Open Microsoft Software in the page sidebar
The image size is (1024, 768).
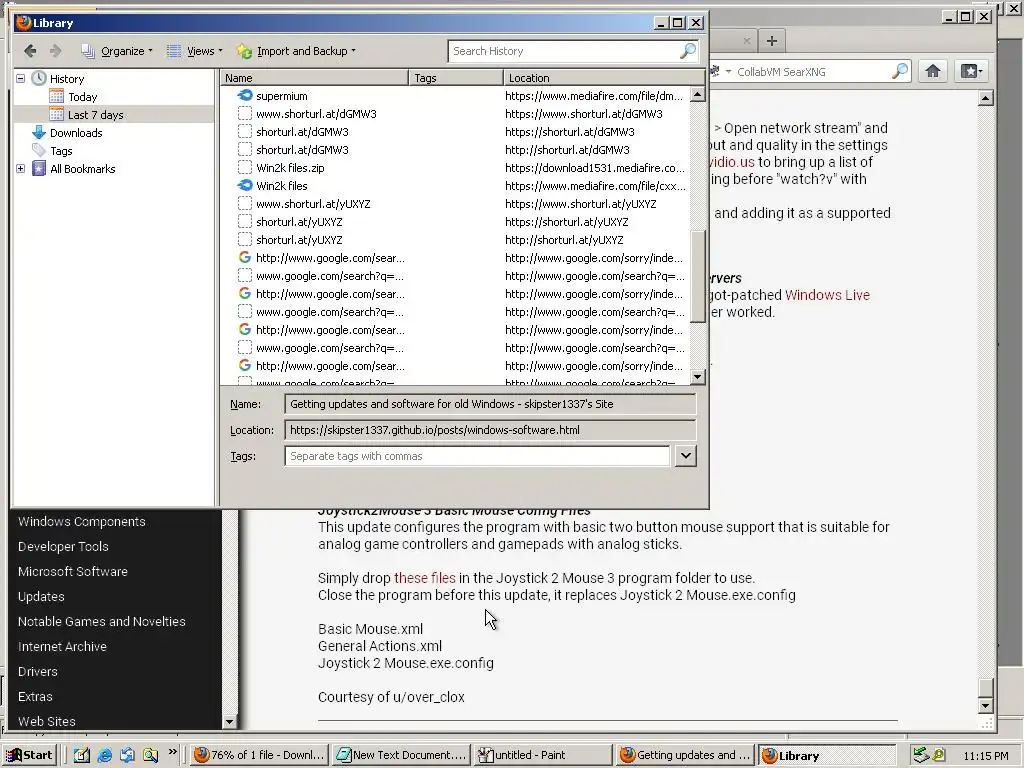pos(72,571)
